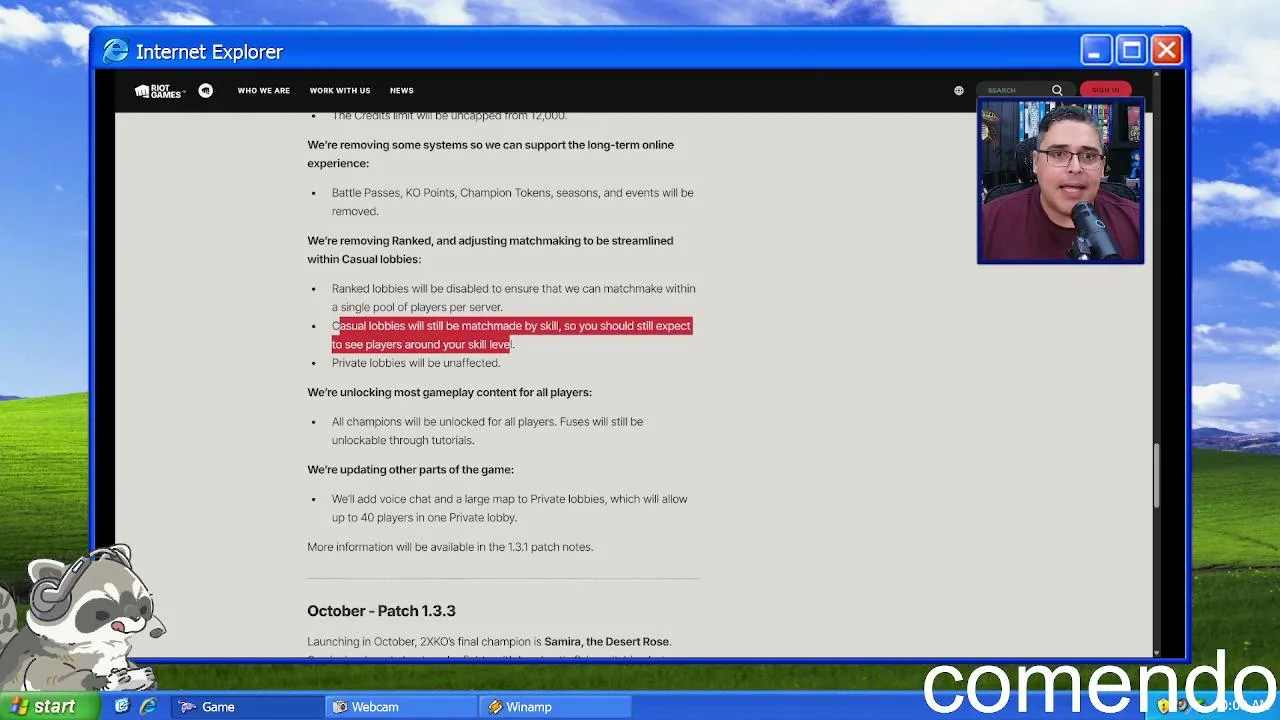Click 'We'll add voice chat' bullet text

(x=510, y=508)
